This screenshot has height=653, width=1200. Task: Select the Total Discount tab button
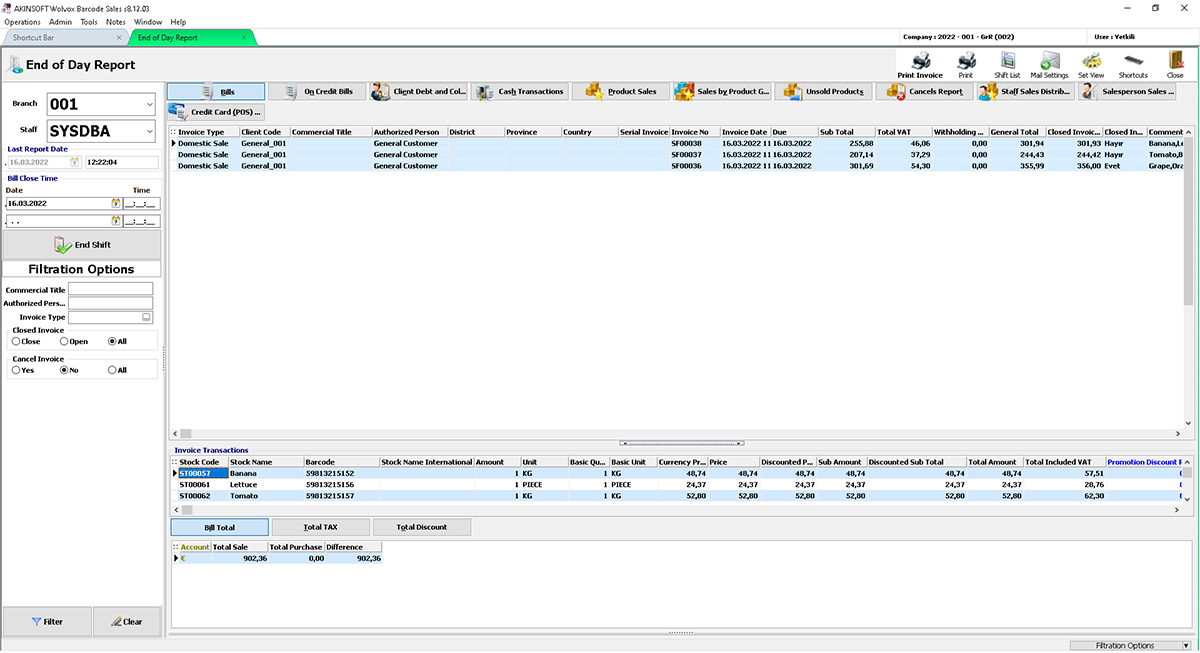(x=421, y=527)
